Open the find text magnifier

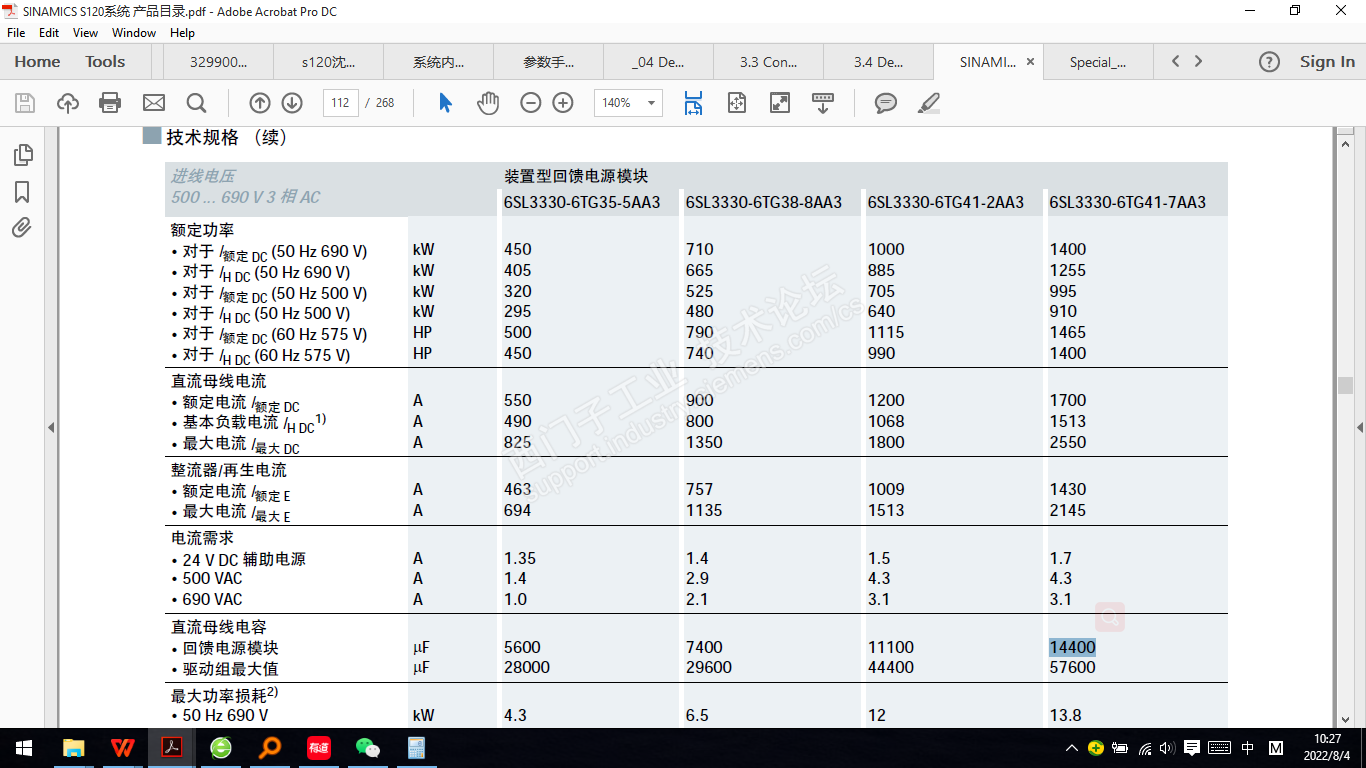point(196,103)
